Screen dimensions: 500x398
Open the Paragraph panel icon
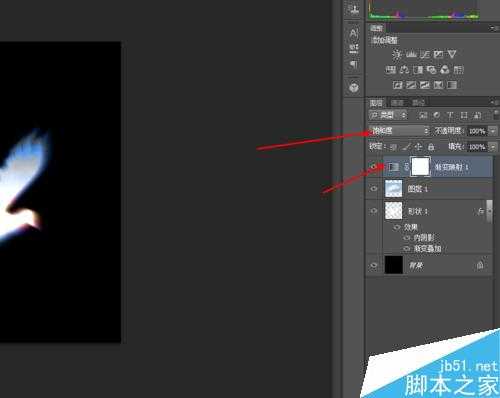(x=354, y=64)
